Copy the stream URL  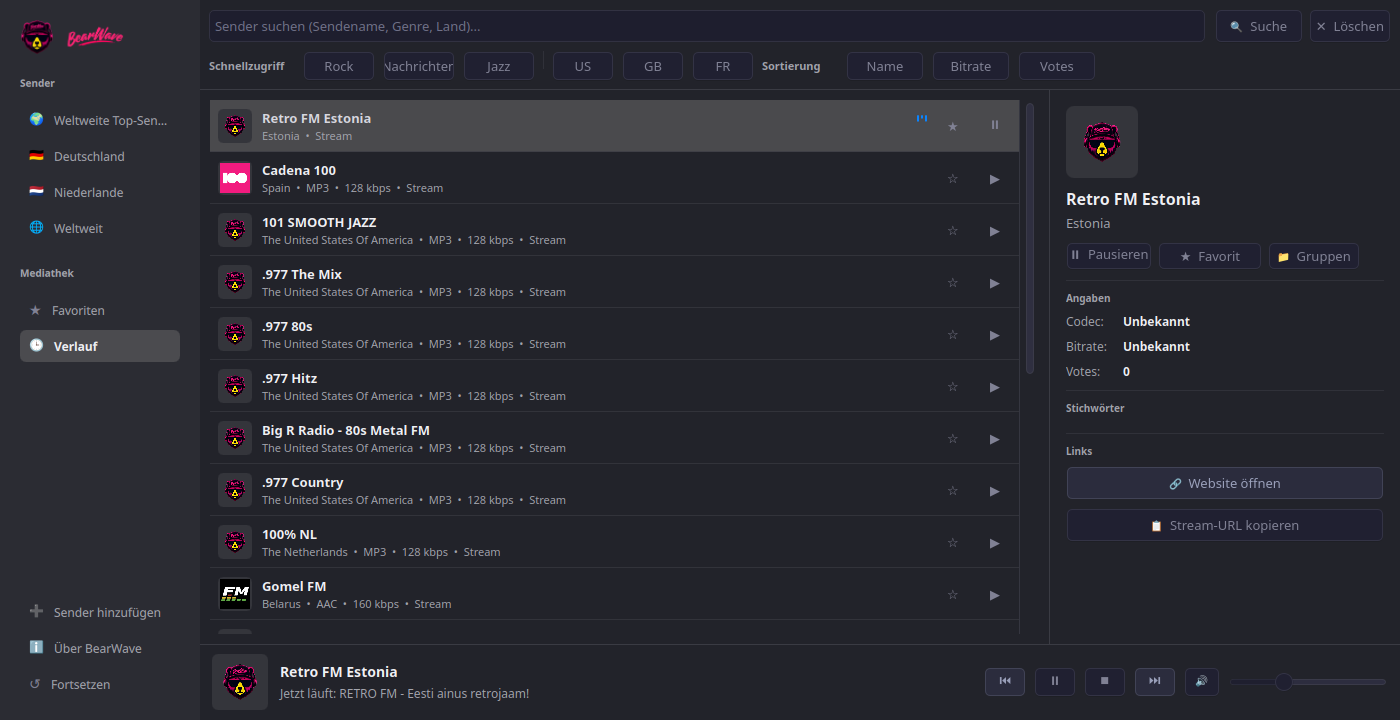tap(1225, 525)
